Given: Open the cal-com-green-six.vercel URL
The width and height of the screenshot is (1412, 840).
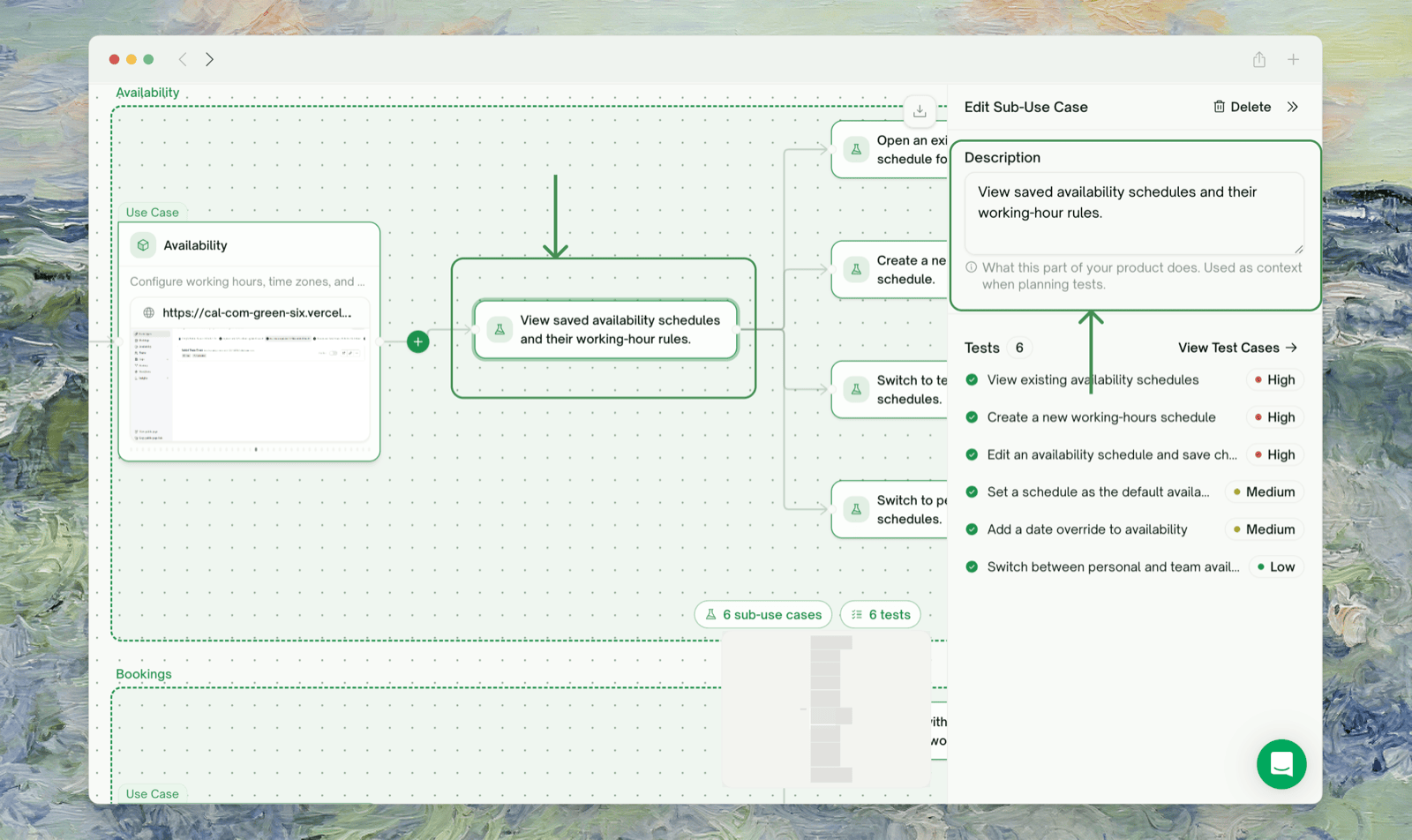Looking at the screenshot, I should tap(257, 312).
